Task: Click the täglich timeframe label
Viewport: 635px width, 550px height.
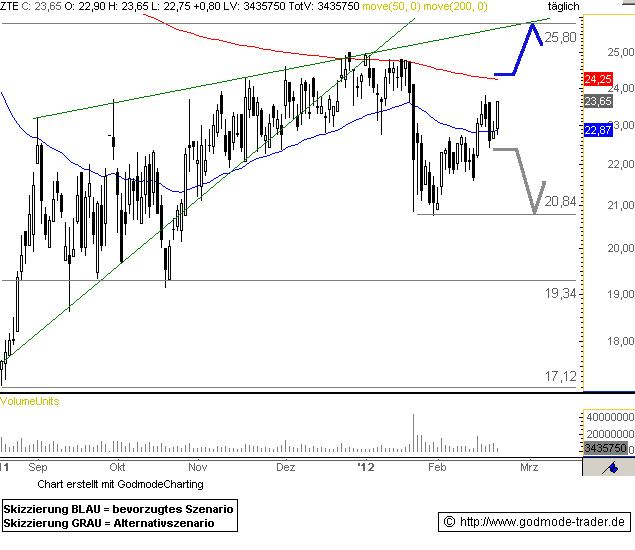Action: pos(563,6)
